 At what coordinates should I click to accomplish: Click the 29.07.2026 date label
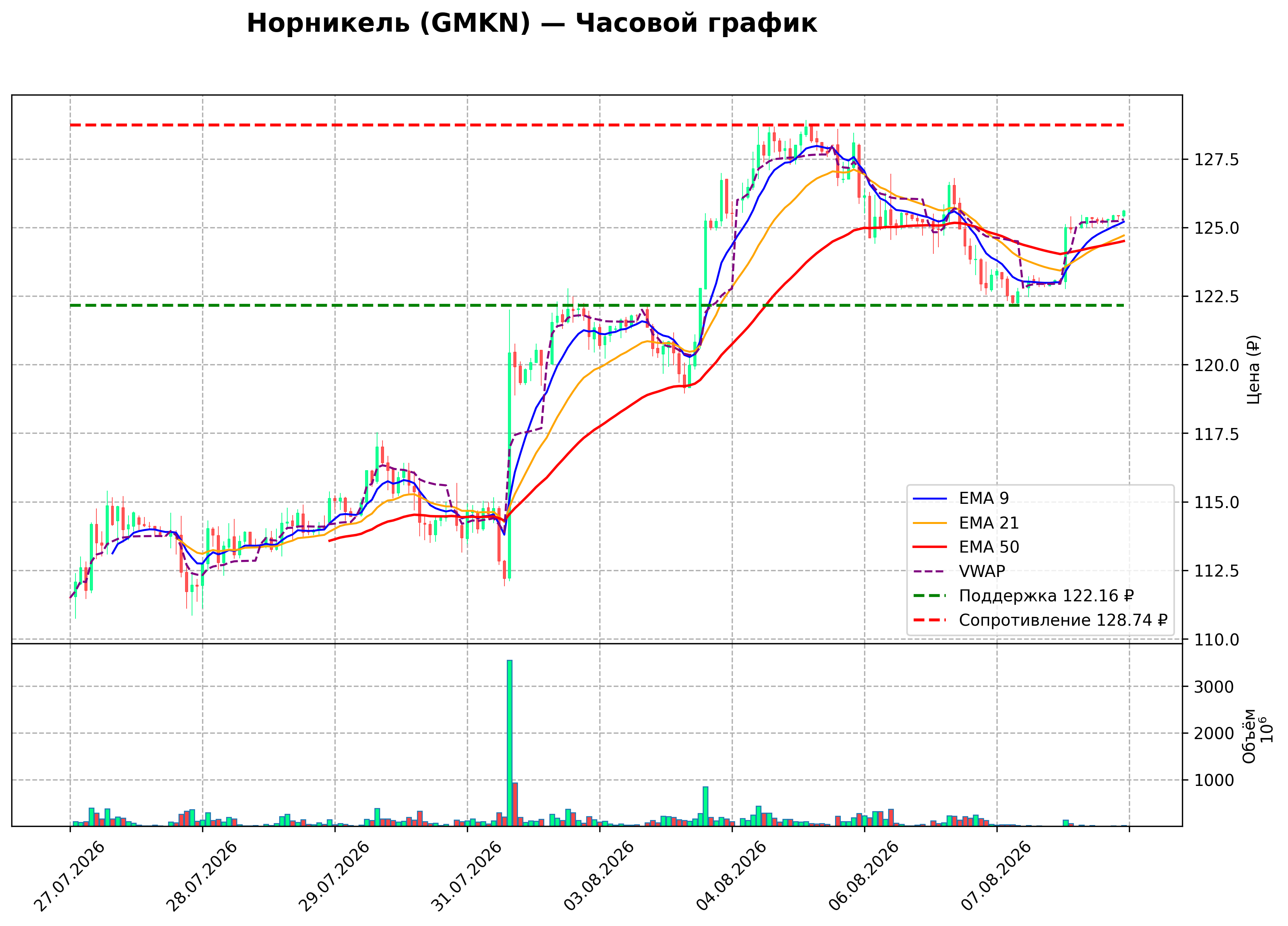point(334,876)
